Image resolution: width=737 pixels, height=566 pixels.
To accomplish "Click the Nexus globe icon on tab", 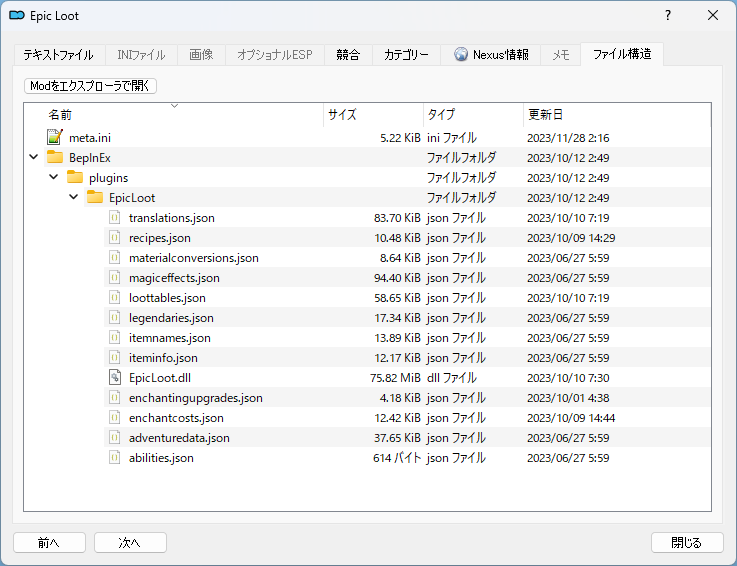I will tap(461, 55).
